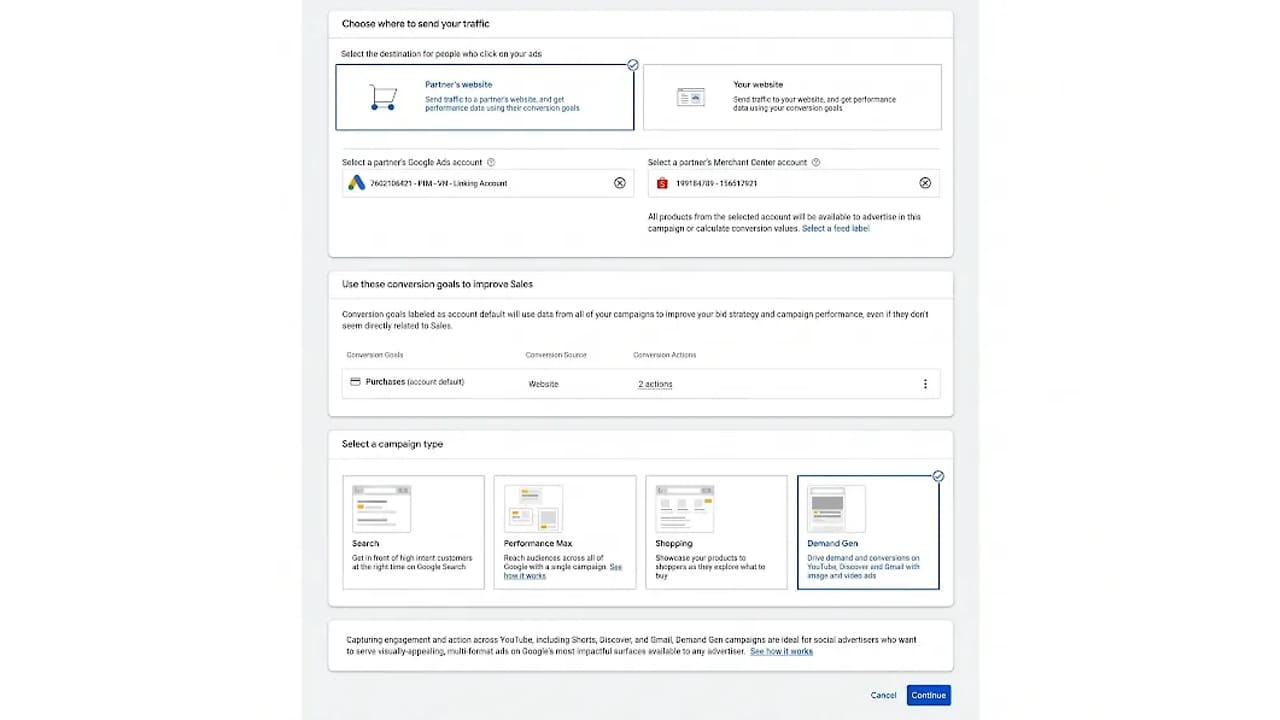Open Select a feed label link
The width and height of the screenshot is (1280, 720).
click(836, 229)
